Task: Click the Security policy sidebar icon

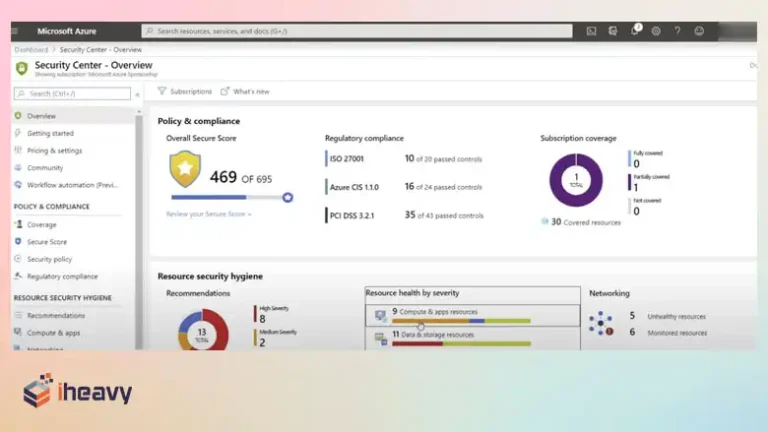Action: click(x=18, y=259)
